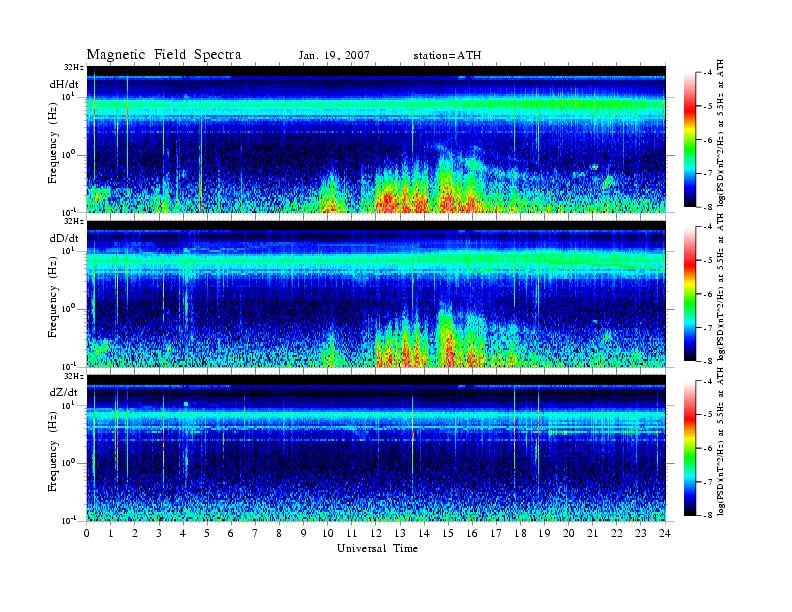Click the '32Hz' label above the dH/dt panel

(73, 67)
